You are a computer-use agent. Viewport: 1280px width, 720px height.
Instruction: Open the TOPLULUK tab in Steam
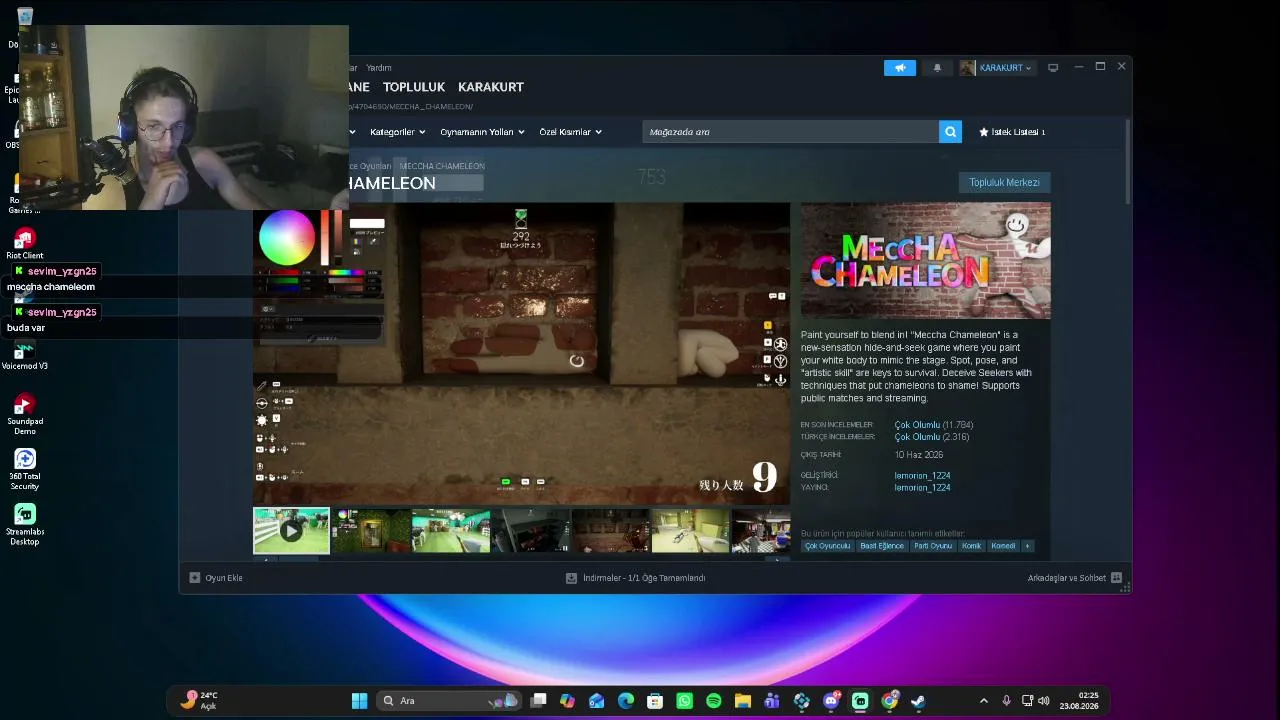click(x=414, y=87)
